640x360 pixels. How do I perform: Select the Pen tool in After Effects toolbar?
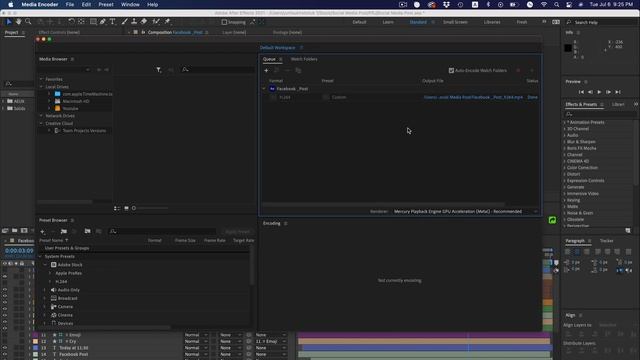tap(102, 22)
